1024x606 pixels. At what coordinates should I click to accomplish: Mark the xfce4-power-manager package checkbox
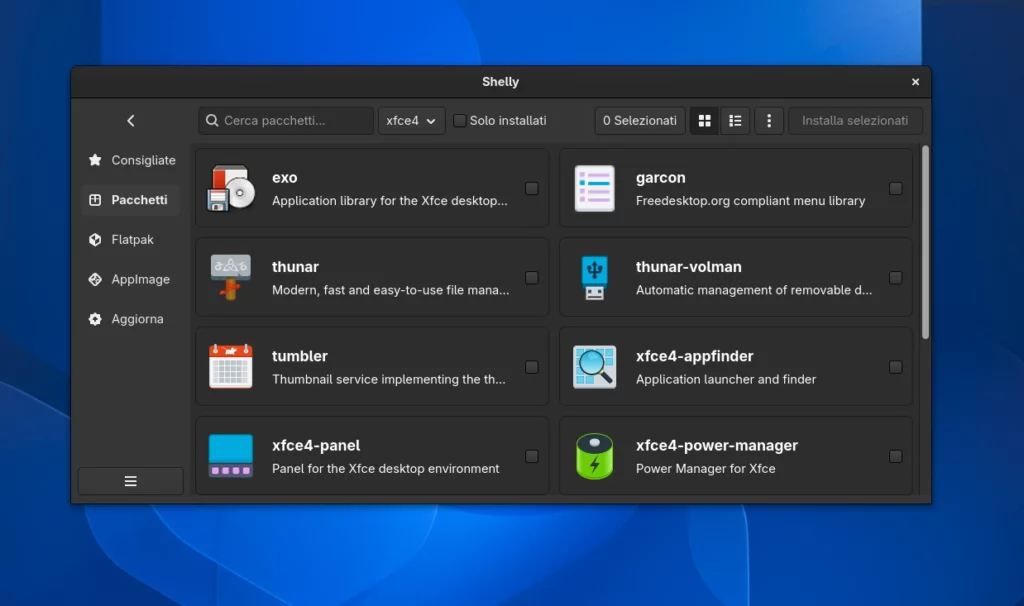point(895,456)
